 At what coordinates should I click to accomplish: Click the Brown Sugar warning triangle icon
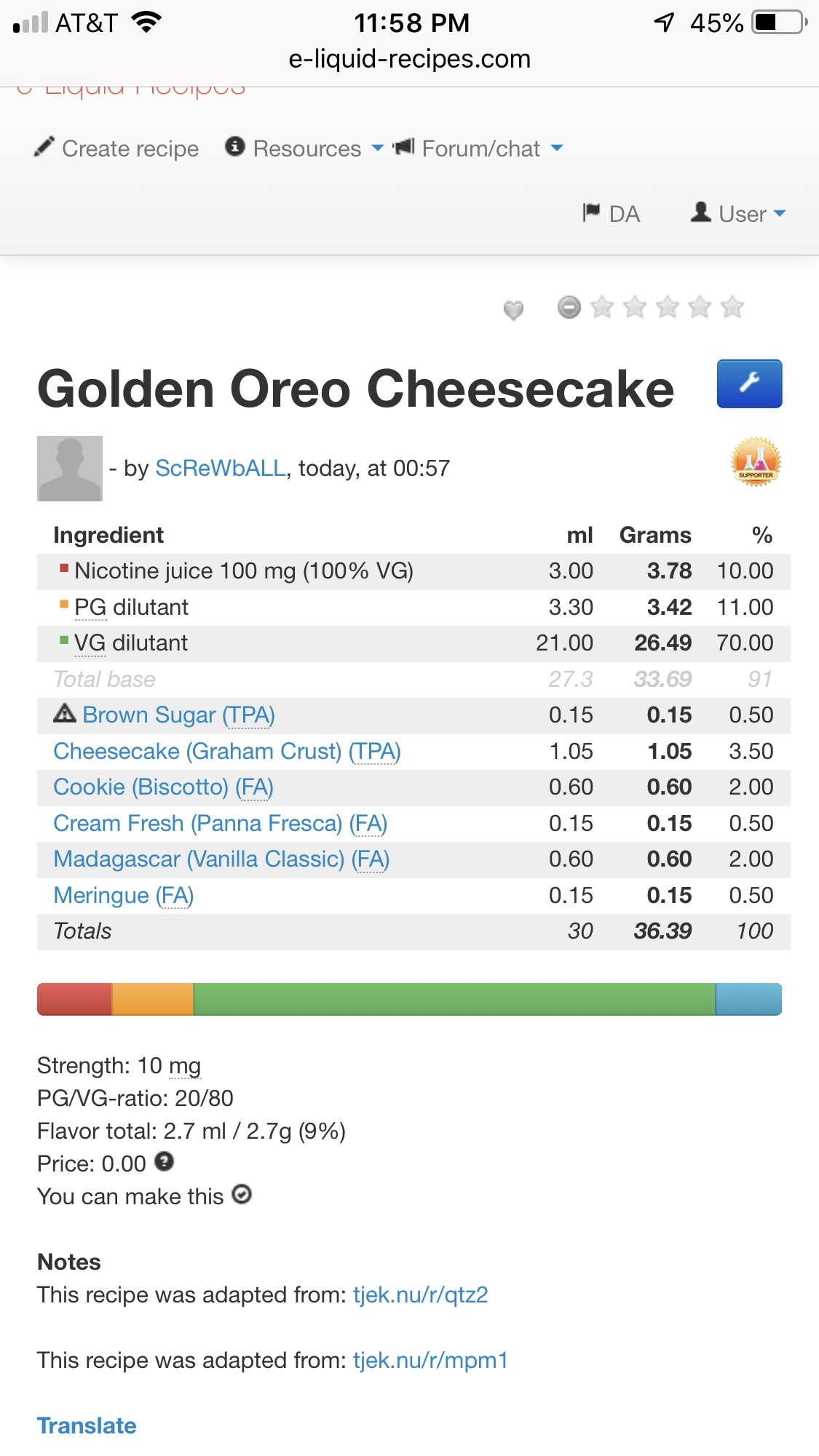point(65,714)
